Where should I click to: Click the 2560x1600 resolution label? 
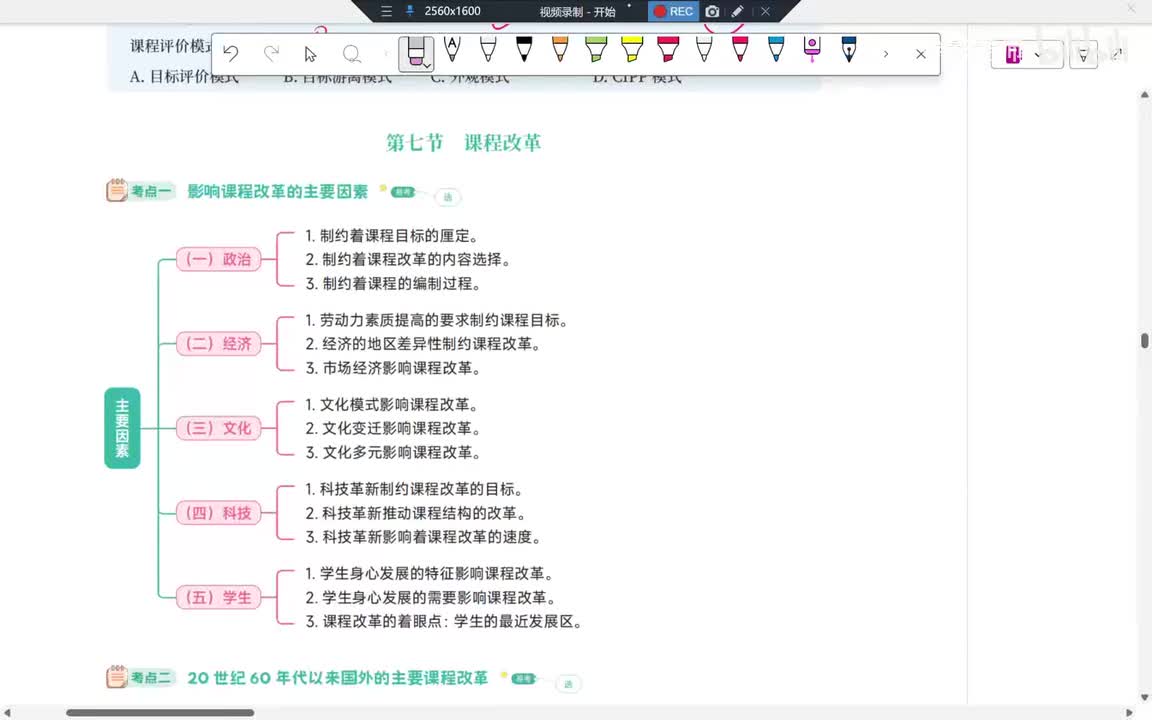tap(452, 11)
